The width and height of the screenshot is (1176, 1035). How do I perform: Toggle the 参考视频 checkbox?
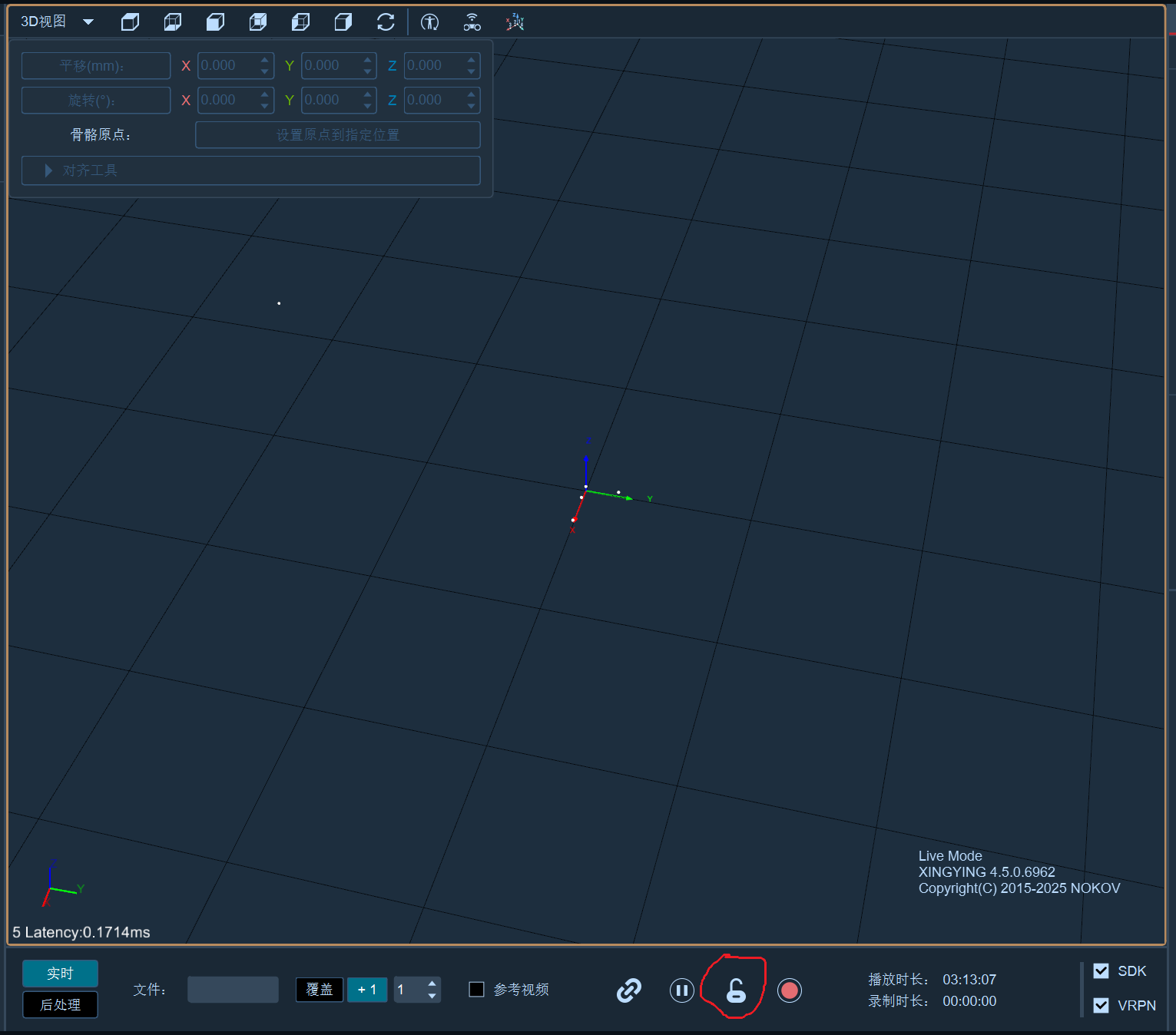(x=476, y=990)
